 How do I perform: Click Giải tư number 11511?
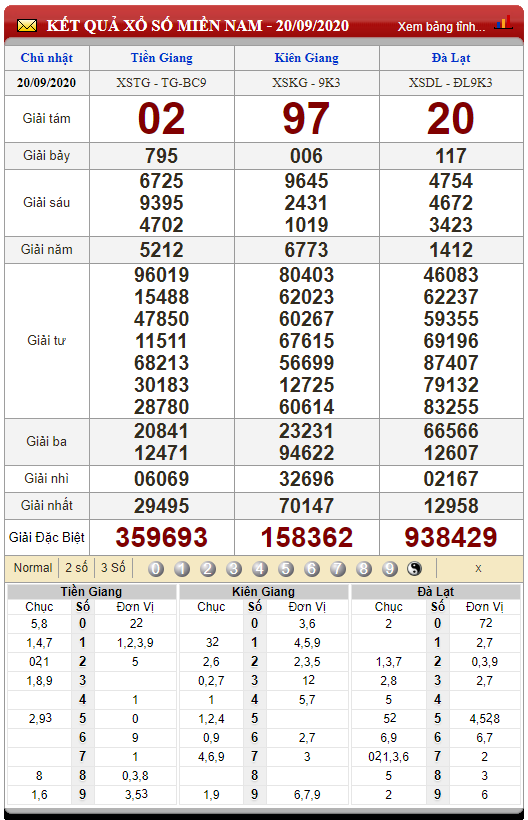coord(162,341)
